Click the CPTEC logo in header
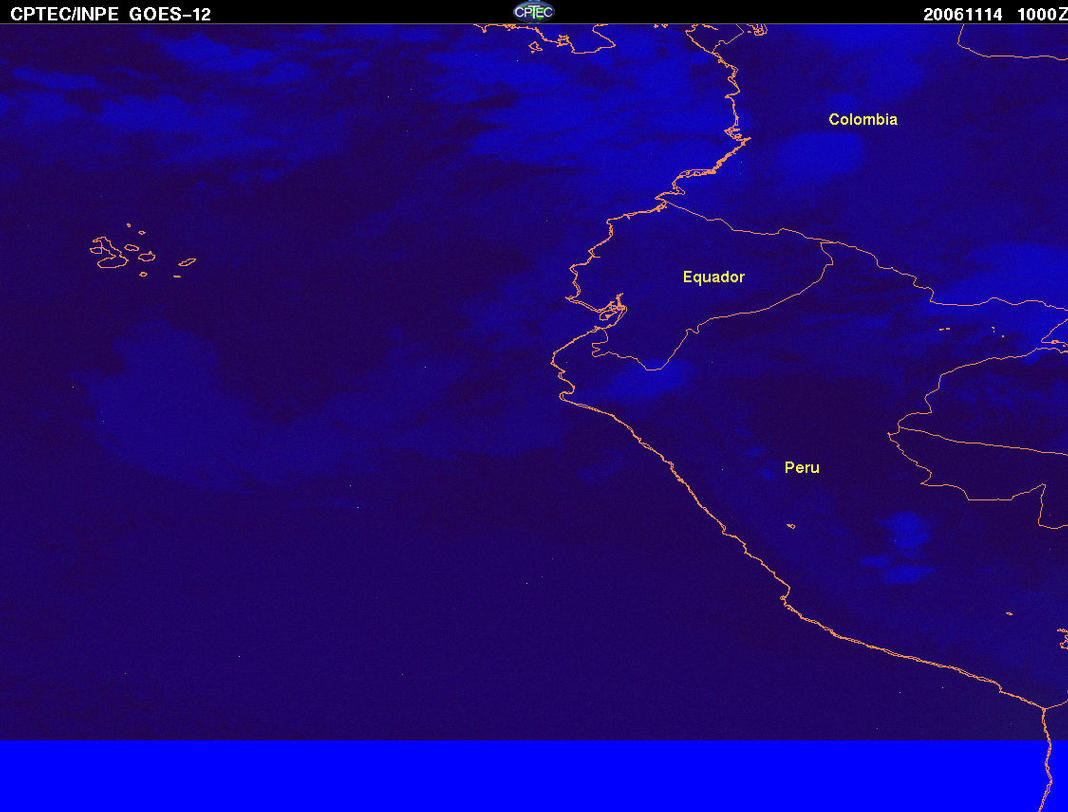Image resolution: width=1068 pixels, height=812 pixels. click(x=533, y=12)
